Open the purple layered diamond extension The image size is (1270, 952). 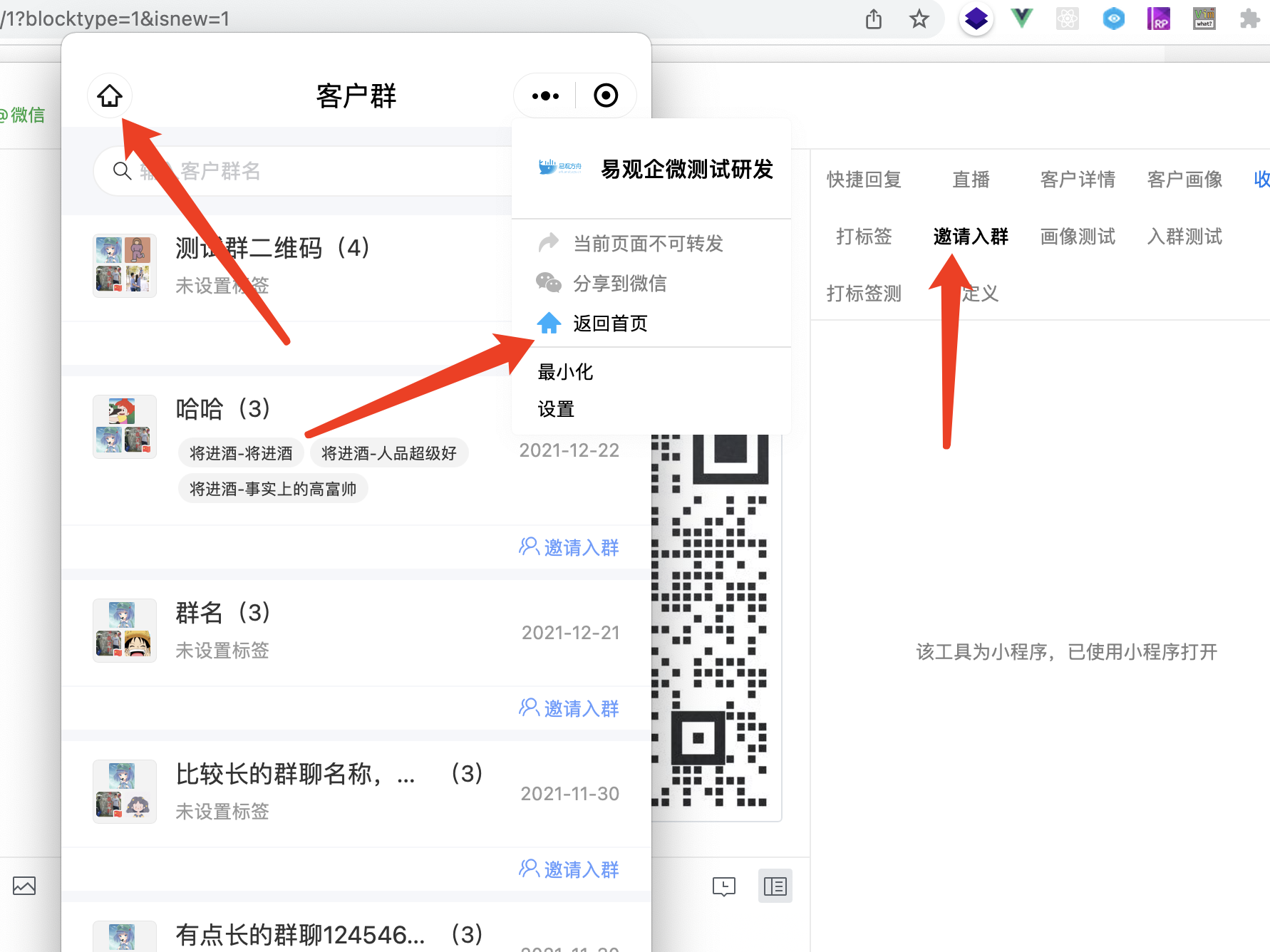976,19
